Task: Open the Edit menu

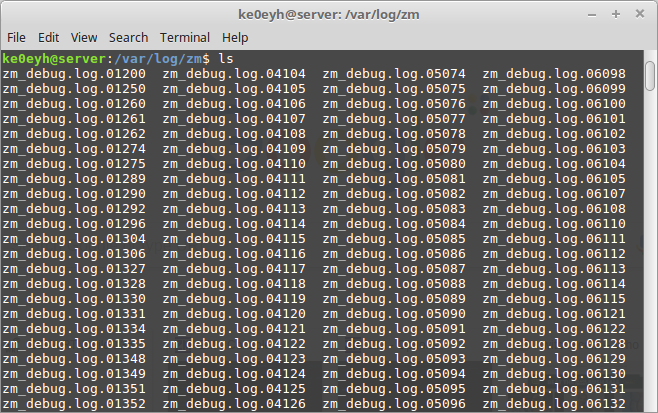Action: [49, 38]
